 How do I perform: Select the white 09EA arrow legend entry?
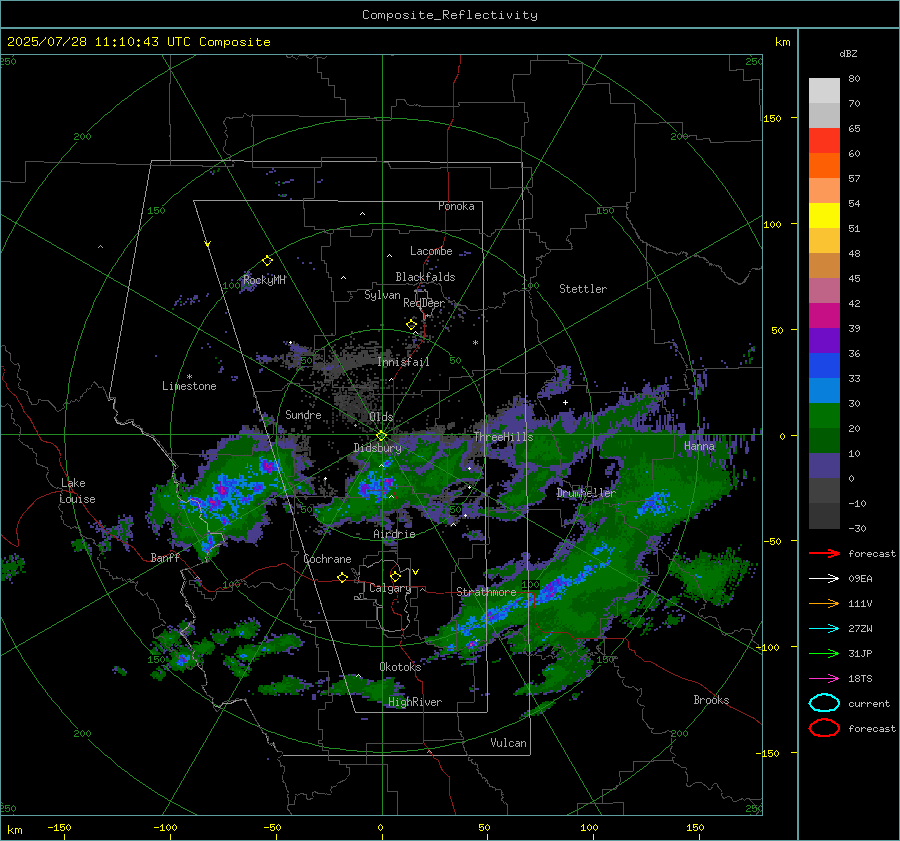tap(824, 579)
